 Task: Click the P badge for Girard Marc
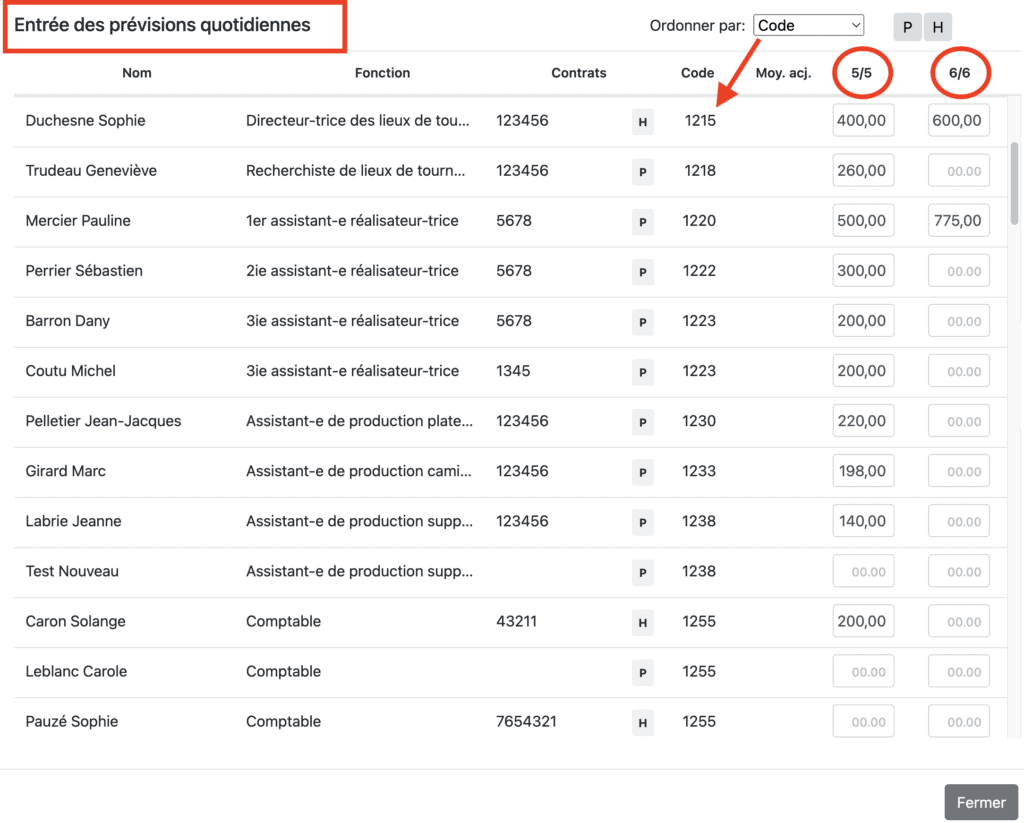tap(642, 472)
